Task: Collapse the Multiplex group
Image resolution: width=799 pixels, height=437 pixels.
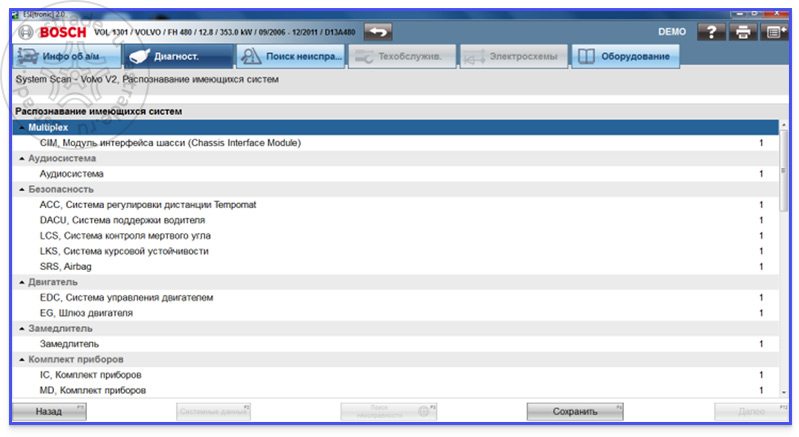Action: point(21,127)
